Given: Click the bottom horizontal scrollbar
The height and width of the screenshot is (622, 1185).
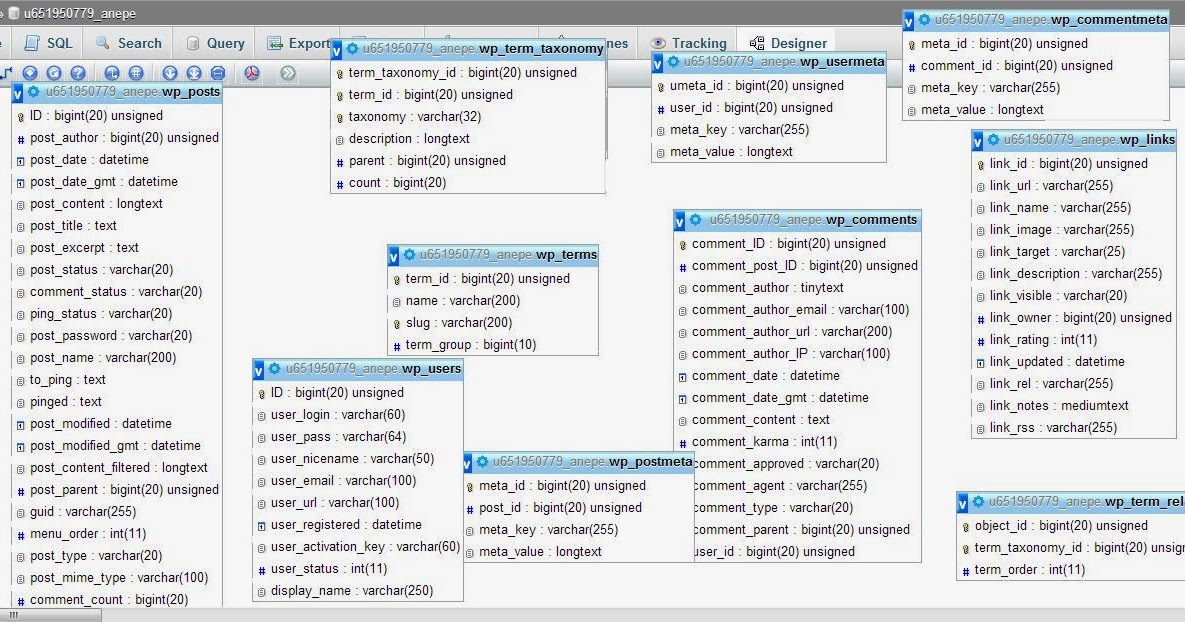Looking at the screenshot, I should click(x=50, y=617).
